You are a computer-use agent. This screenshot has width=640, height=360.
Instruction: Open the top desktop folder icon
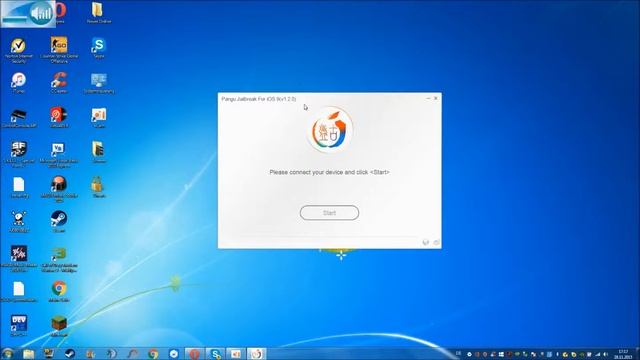point(98,12)
